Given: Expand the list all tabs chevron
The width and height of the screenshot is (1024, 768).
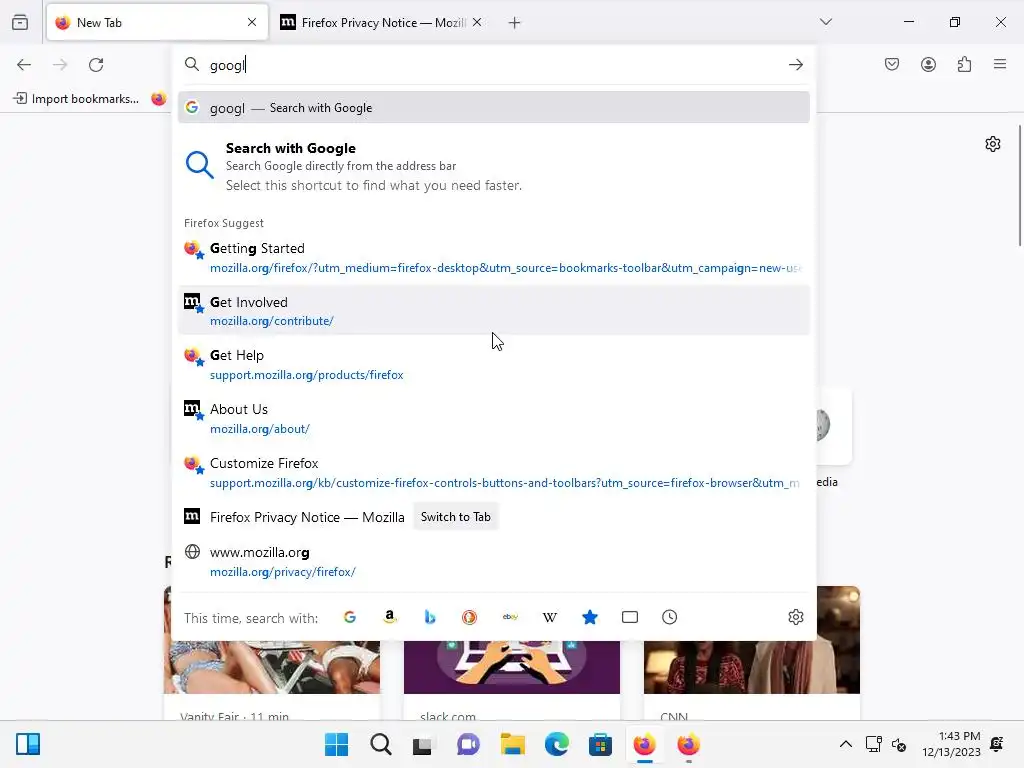Looking at the screenshot, I should pyautogui.click(x=826, y=22).
